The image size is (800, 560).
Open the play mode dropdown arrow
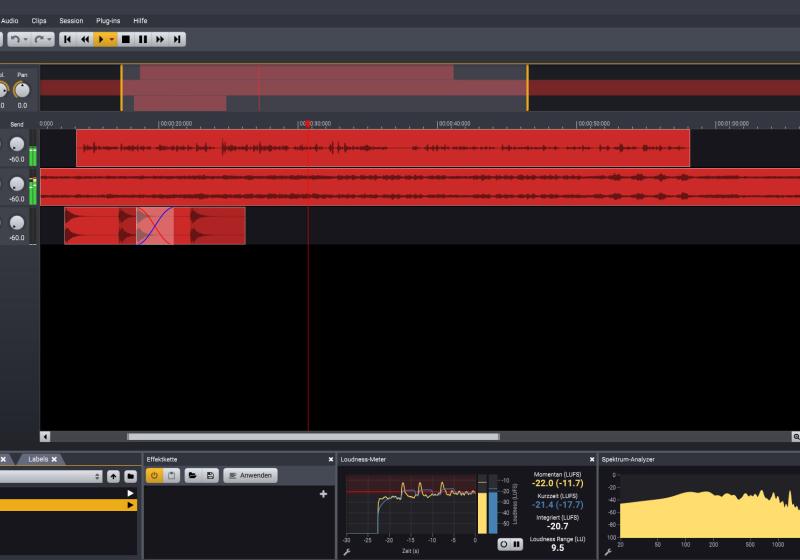click(x=112, y=39)
